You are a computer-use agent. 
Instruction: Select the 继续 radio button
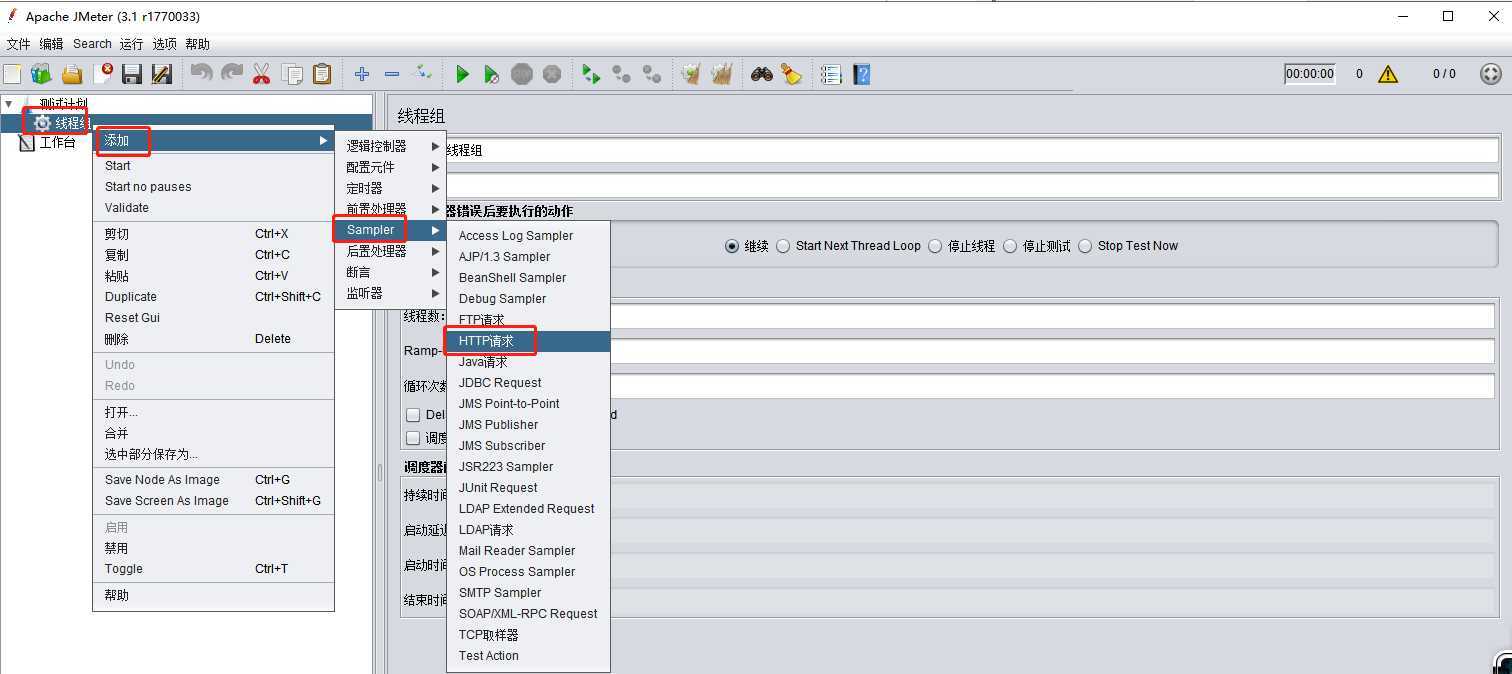[732, 246]
